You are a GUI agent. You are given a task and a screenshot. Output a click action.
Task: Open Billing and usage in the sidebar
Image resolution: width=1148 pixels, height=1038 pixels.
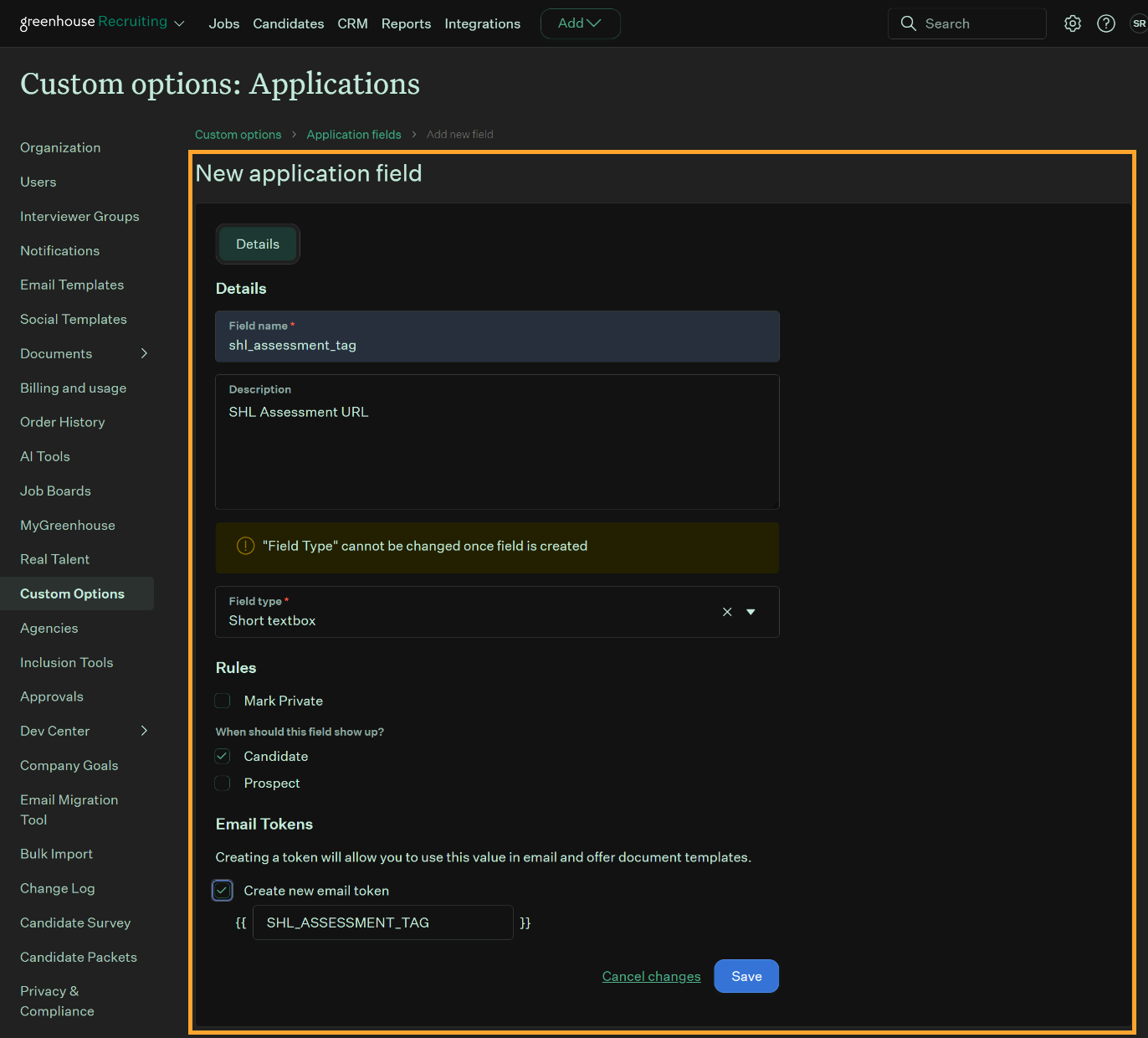[x=73, y=388]
